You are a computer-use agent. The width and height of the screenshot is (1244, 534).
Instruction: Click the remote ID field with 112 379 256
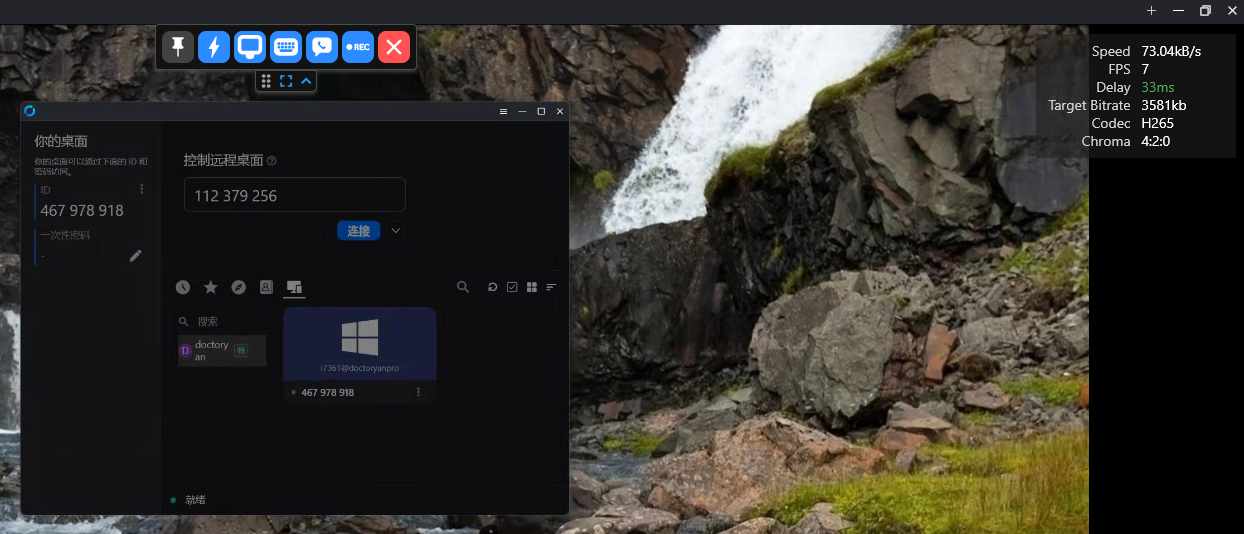(x=294, y=195)
